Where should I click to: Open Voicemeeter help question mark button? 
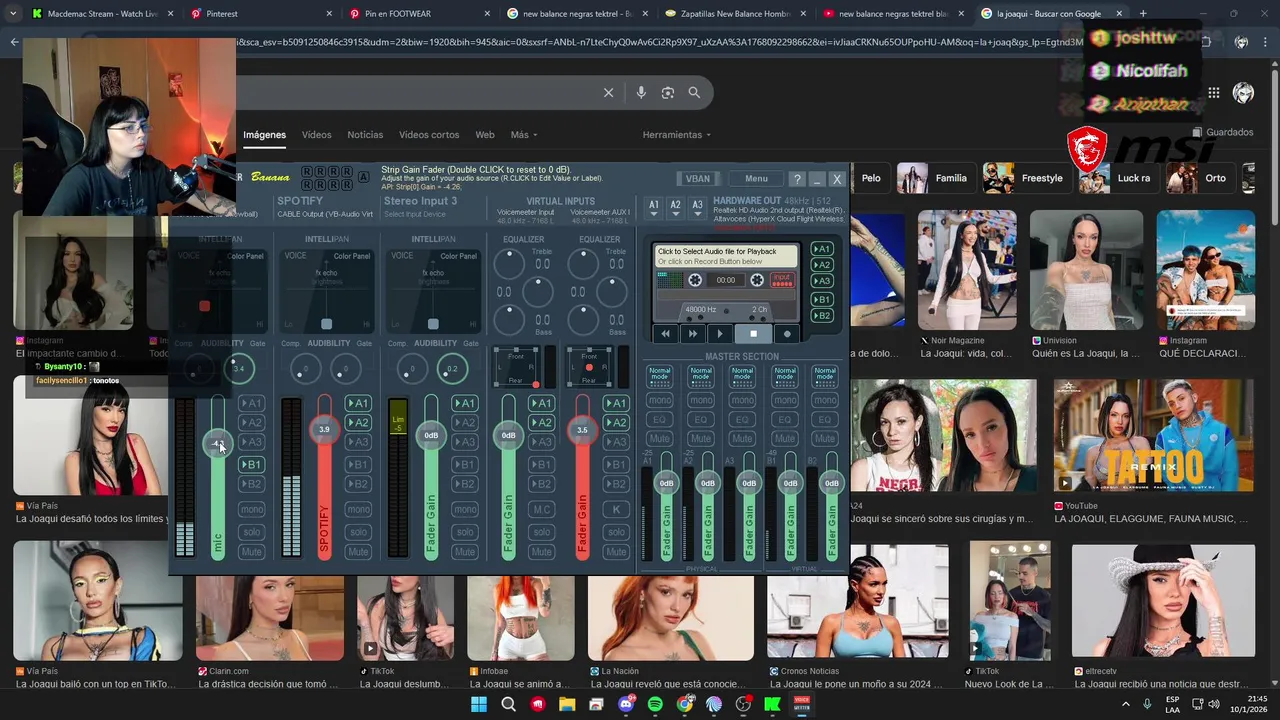click(797, 179)
